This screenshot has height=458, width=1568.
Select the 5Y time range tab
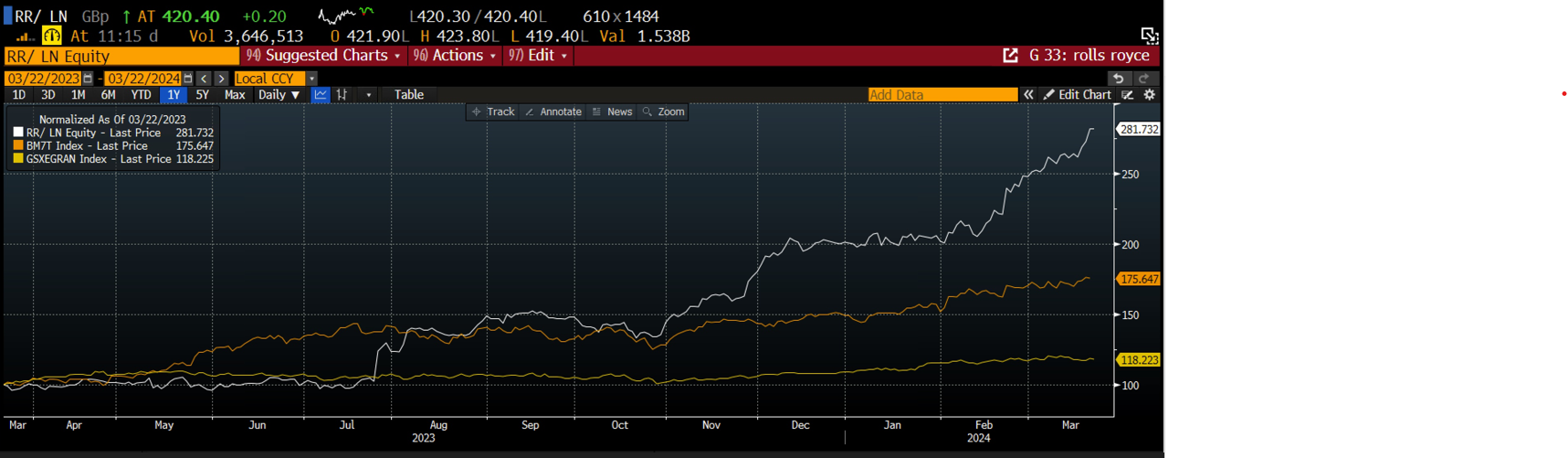(x=202, y=95)
